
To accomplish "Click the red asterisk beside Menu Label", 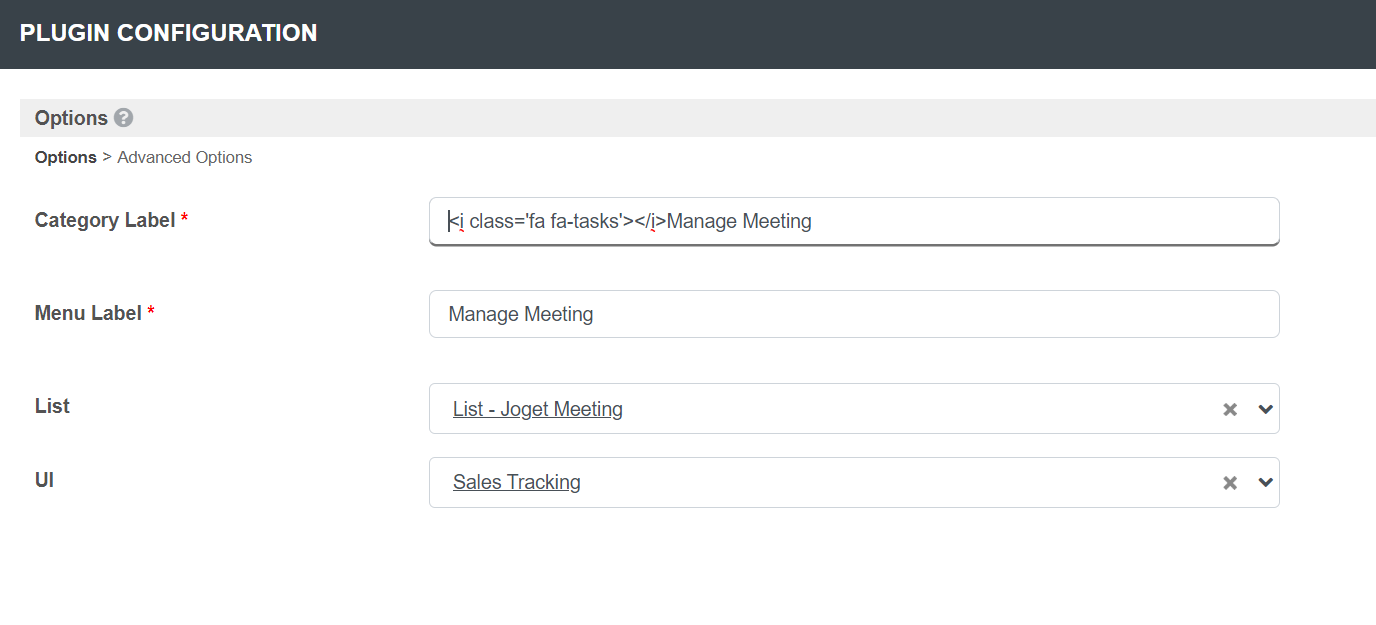I will pos(151,313).
